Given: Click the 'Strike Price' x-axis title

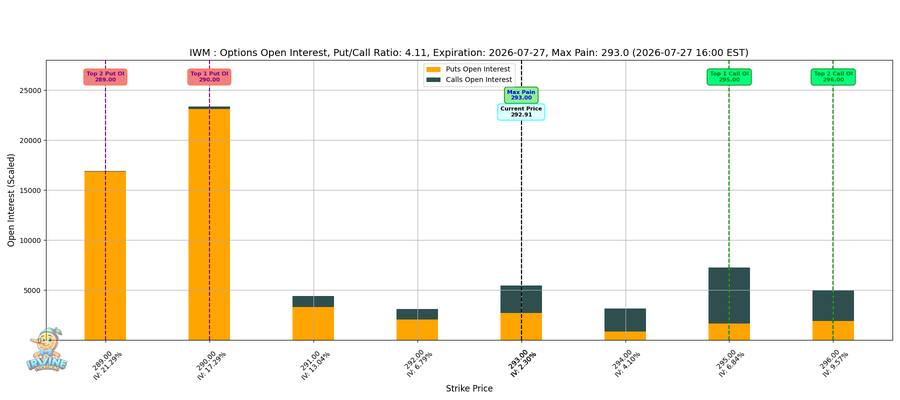Looking at the screenshot, I should (x=469, y=389).
